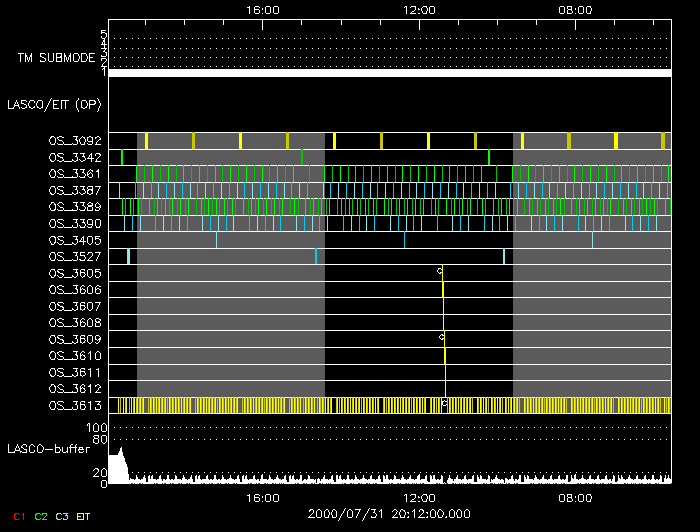The width and height of the screenshot is (700, 532).
Task: Click the circle marker in the OS_3613 row
Action: coord(445,404)
